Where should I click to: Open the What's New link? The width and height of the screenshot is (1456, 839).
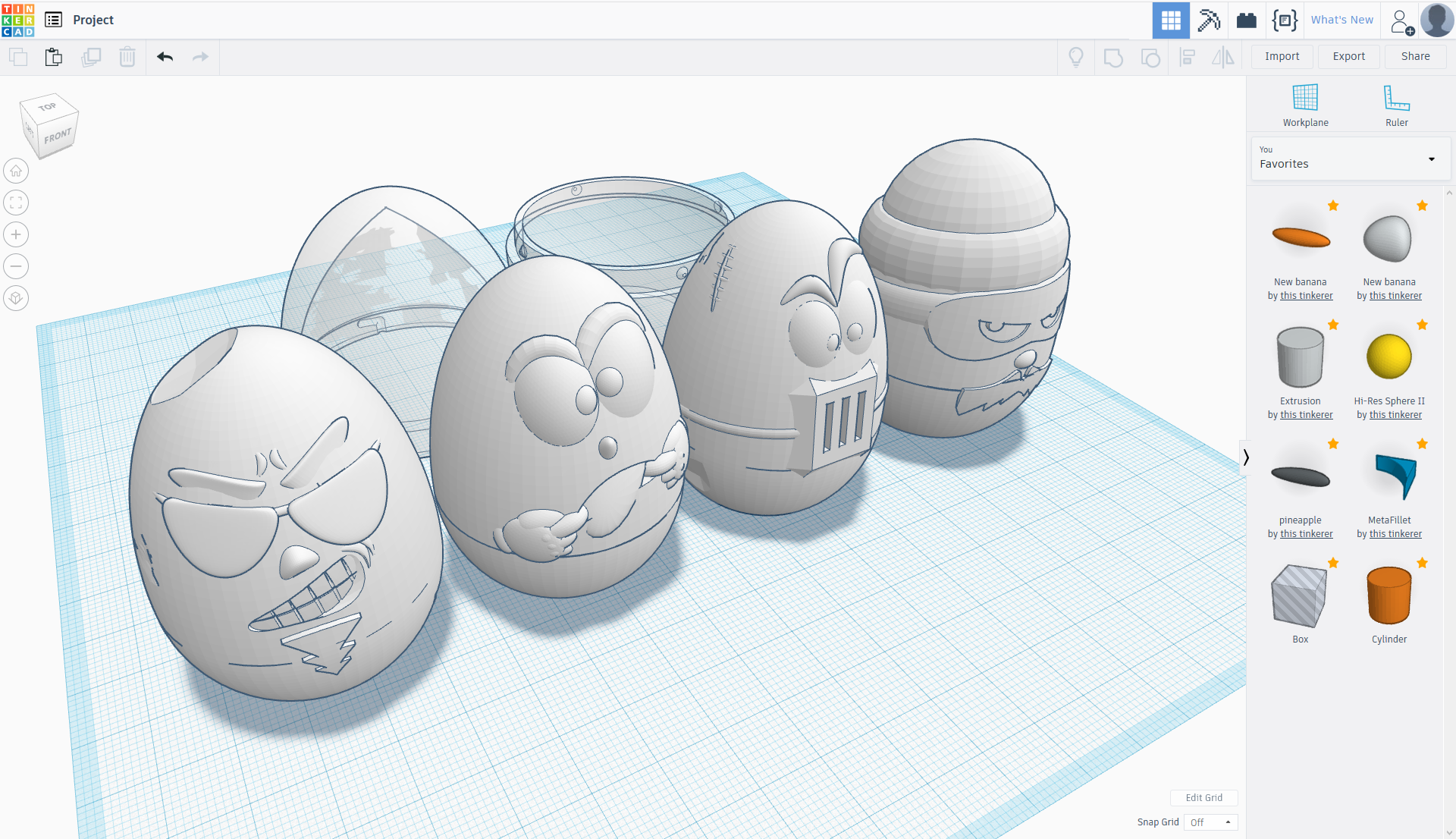[1341, 20]
